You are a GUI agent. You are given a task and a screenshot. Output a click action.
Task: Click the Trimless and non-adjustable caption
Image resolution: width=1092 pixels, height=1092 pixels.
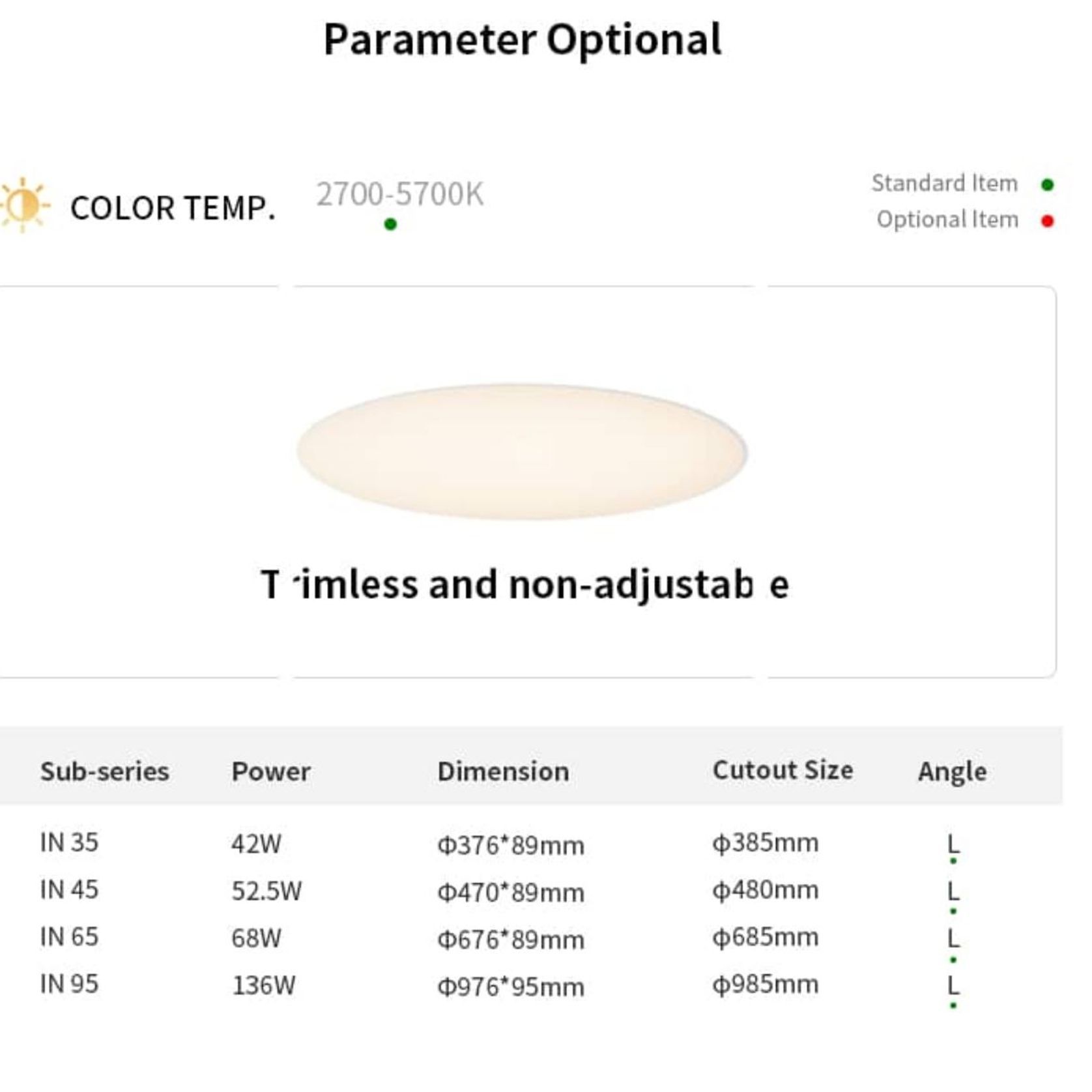click(525, 584)
